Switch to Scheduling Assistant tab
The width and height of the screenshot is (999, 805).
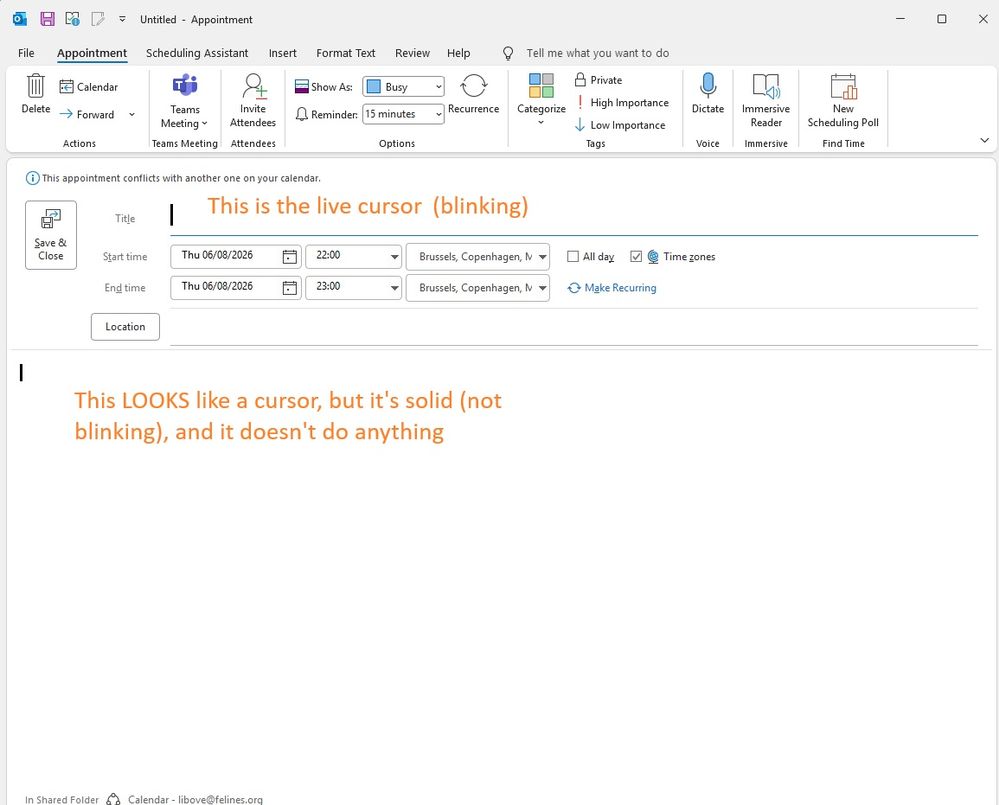click(x=197, y=53)
